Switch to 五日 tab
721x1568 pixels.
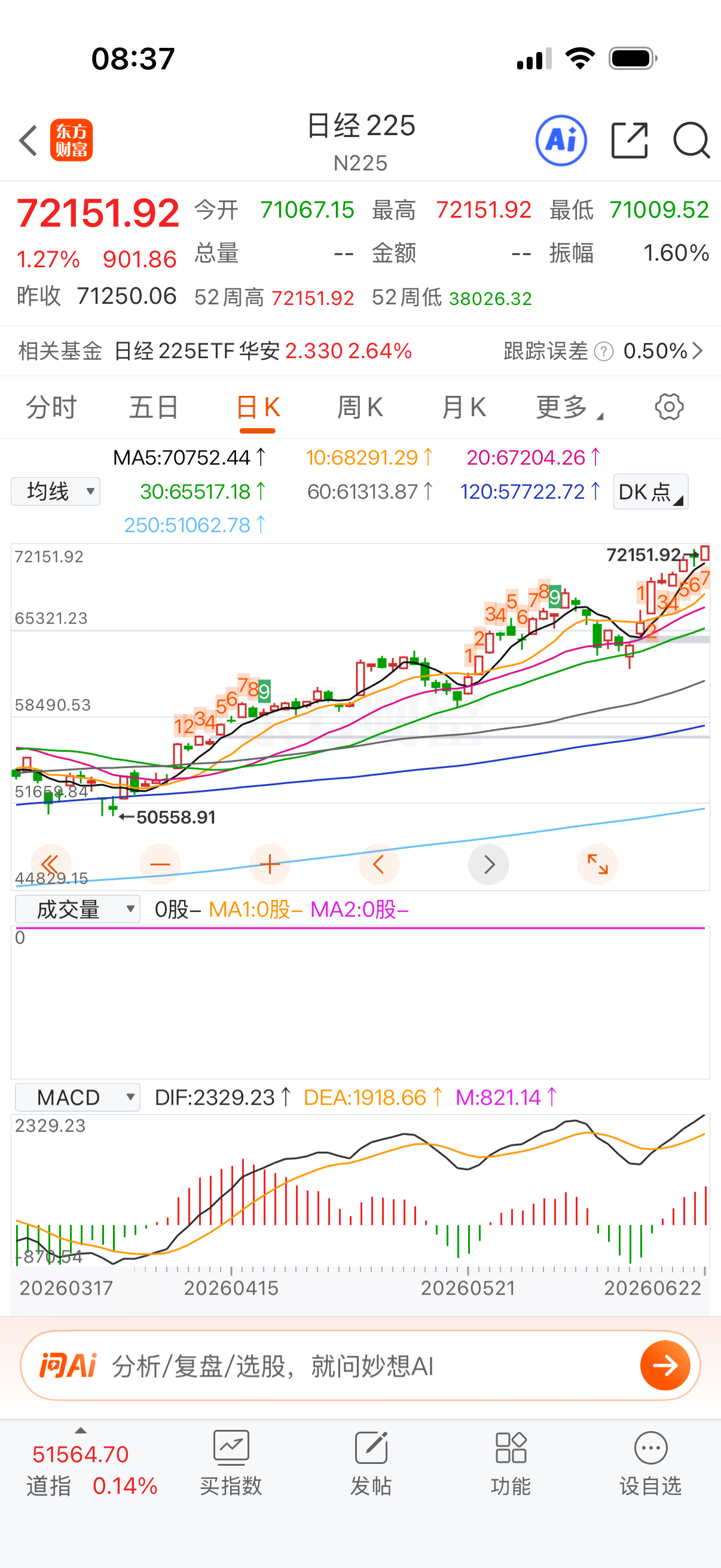point(154,407)
